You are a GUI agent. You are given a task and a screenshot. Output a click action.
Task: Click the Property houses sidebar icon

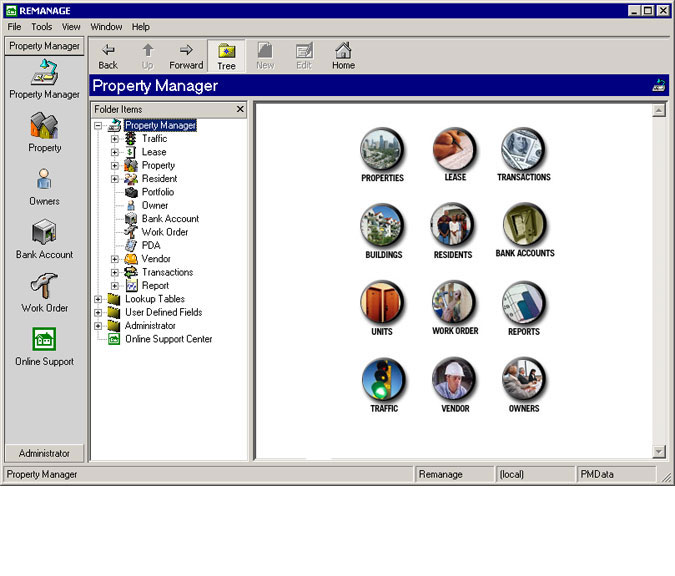(44, 126)
